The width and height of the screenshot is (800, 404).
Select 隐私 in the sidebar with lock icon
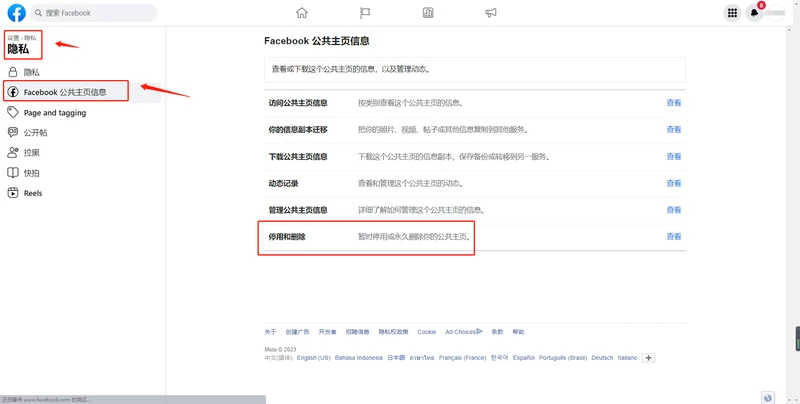tap(82, 72)
